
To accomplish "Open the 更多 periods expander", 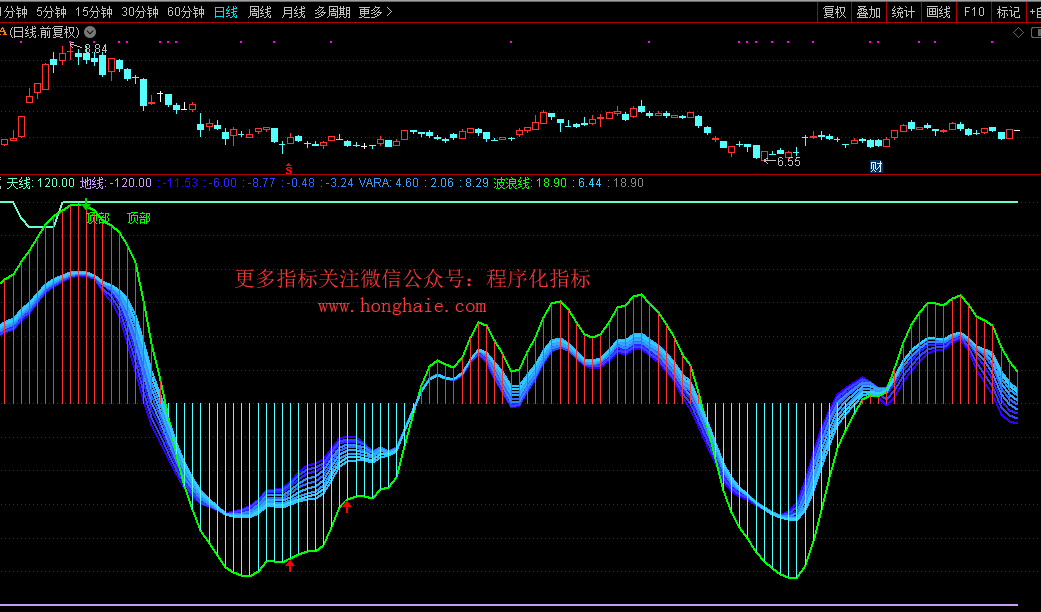I will [x=375, y=12].
